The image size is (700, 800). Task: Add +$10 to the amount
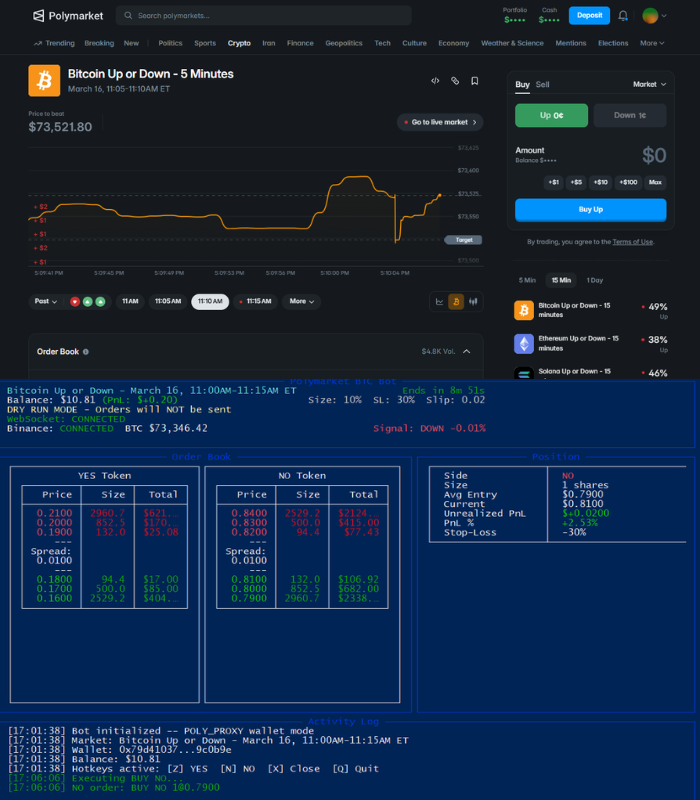pyautogui.click(x=601, y=182)
